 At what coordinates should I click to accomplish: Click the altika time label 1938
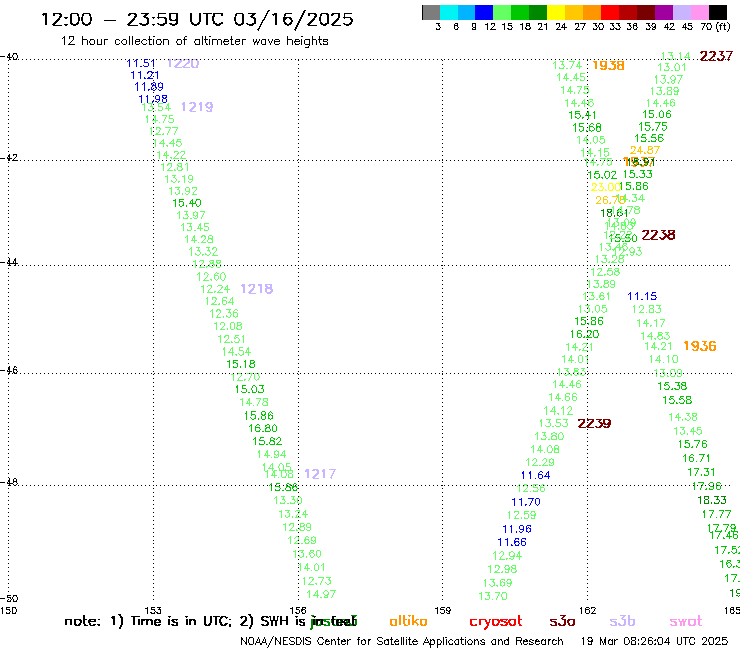point(608,66)
